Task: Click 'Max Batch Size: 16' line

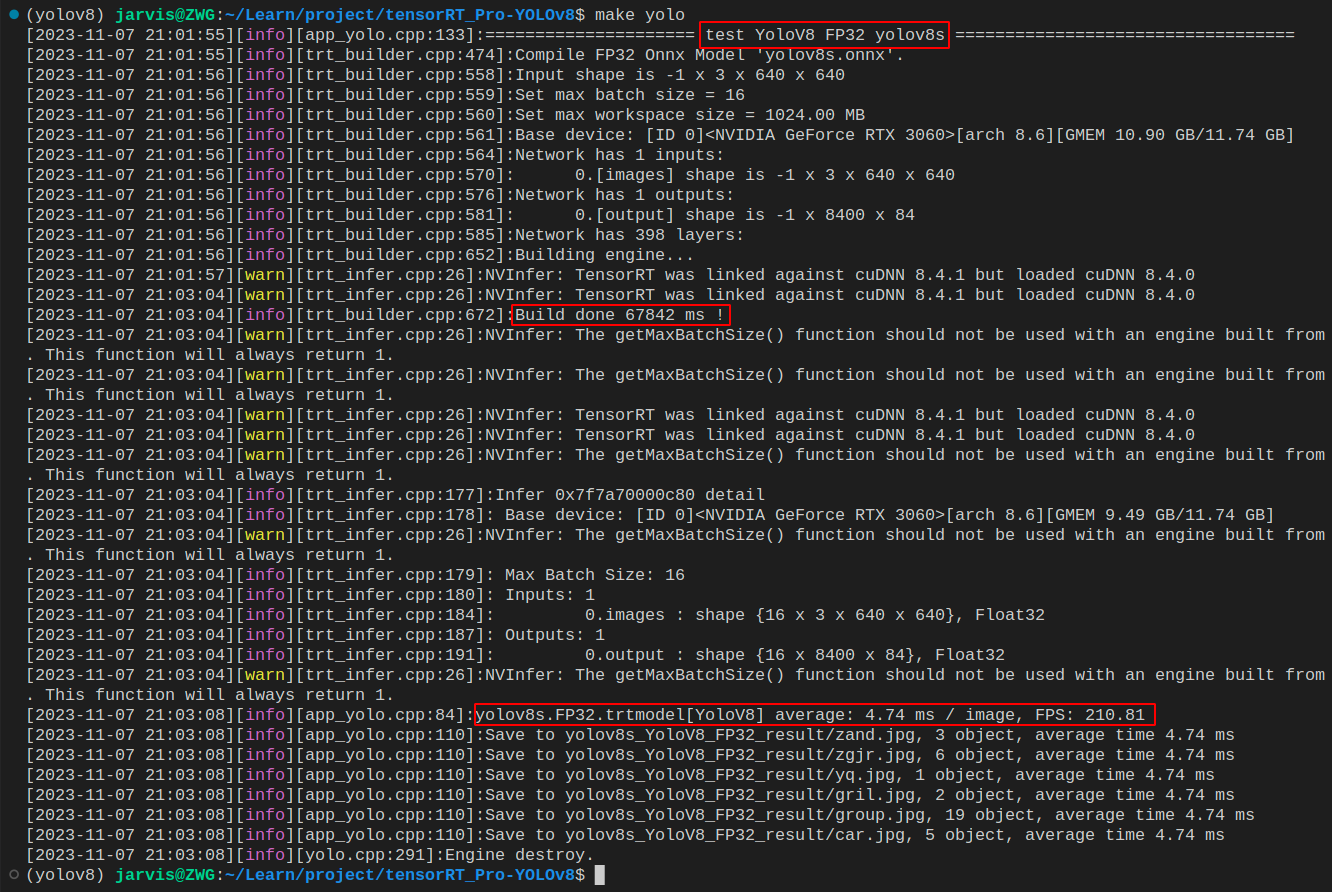Action: [355, 575]
